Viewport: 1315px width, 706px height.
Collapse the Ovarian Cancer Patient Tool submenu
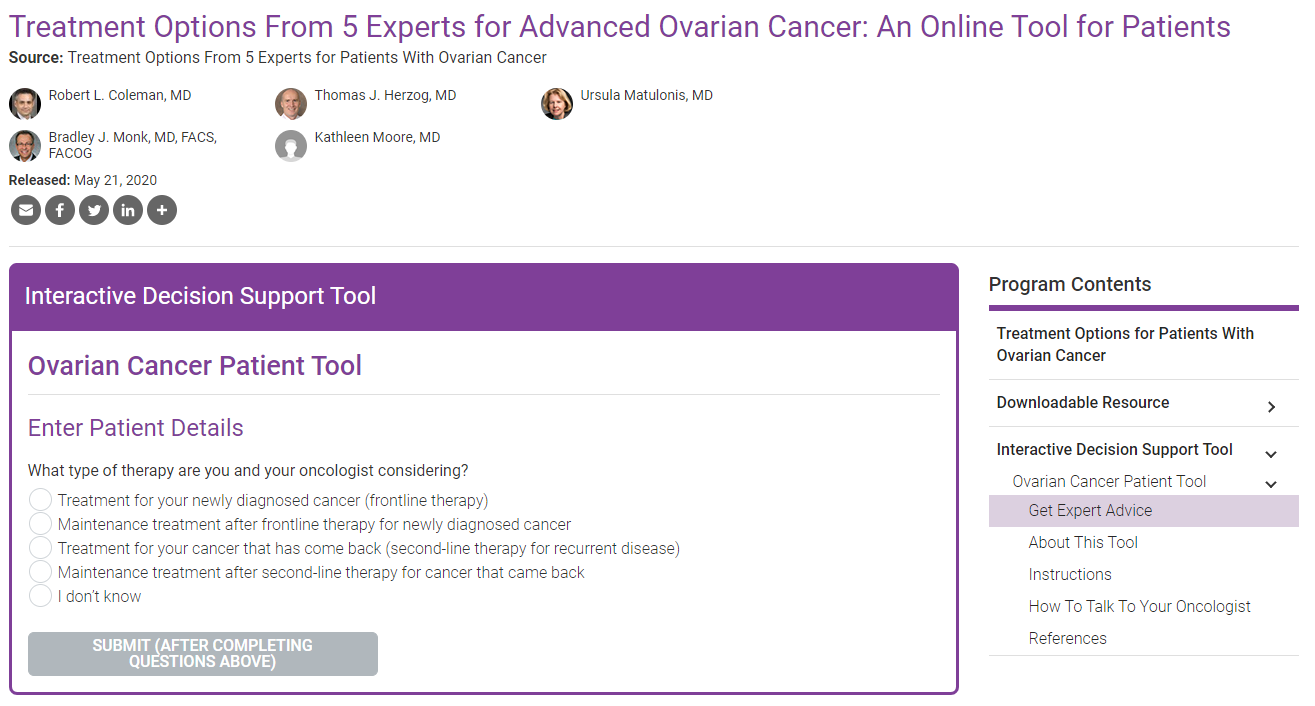coord(1271,484)
